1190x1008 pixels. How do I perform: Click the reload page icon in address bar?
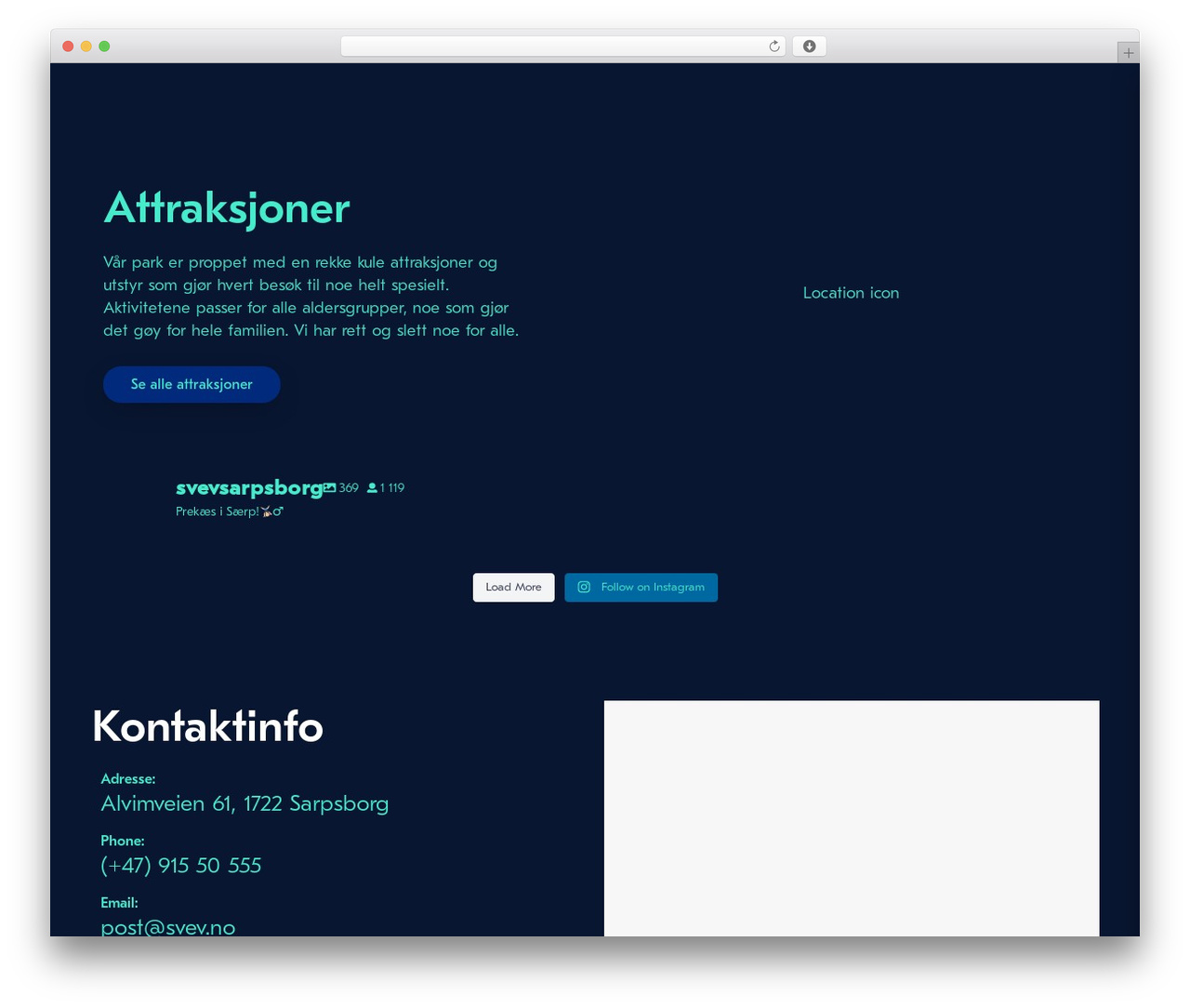click(773, 46)
